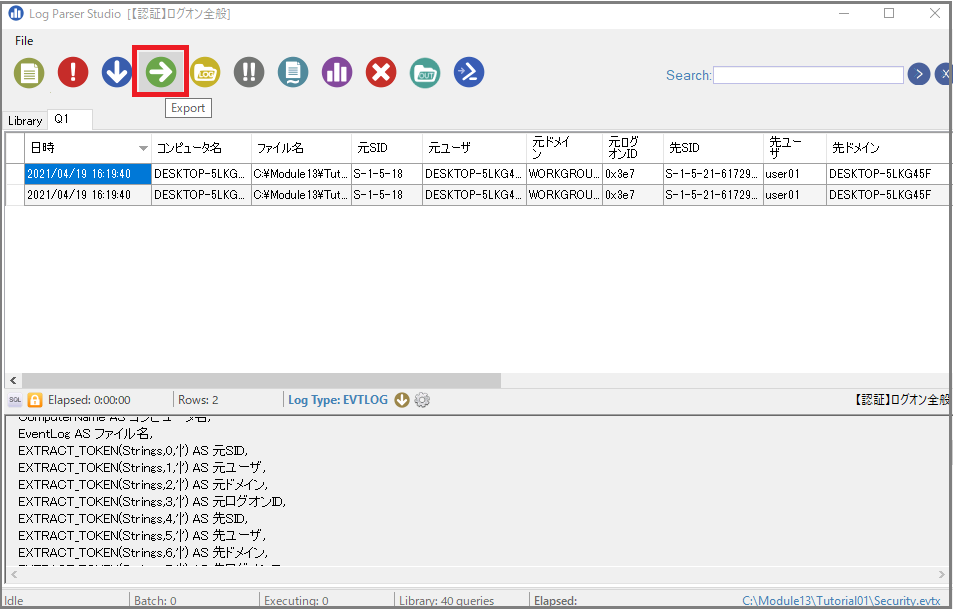Viewport: 953px width, 609px height.
Task: Click the results grid horizontal scrollbar
Action: 261,380
